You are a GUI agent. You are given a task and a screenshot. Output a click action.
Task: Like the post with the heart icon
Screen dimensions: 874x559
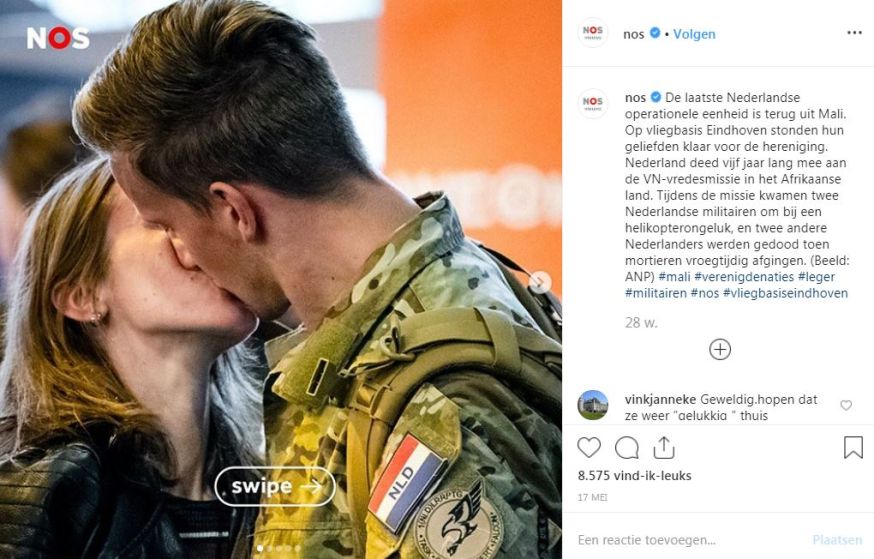pos(589,448)
